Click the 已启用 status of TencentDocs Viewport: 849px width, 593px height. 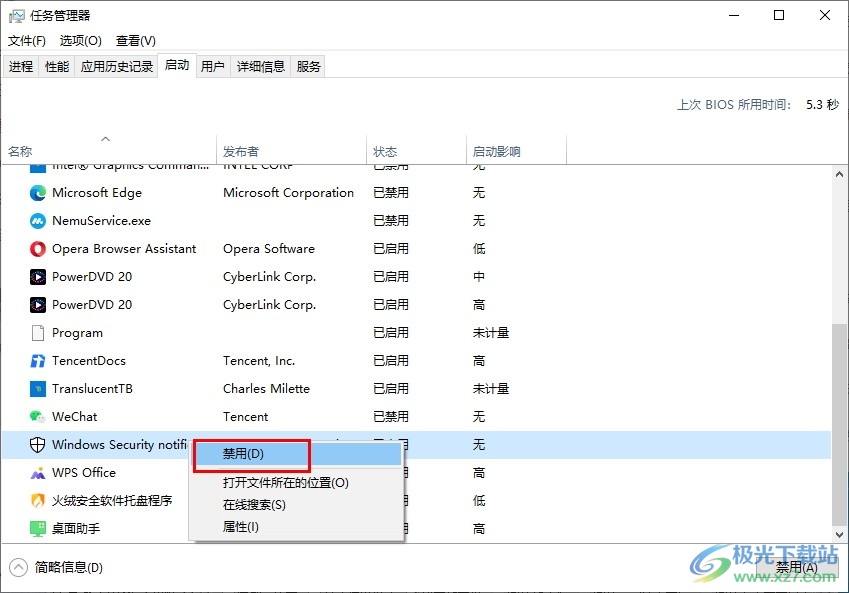tap(391, 361)
